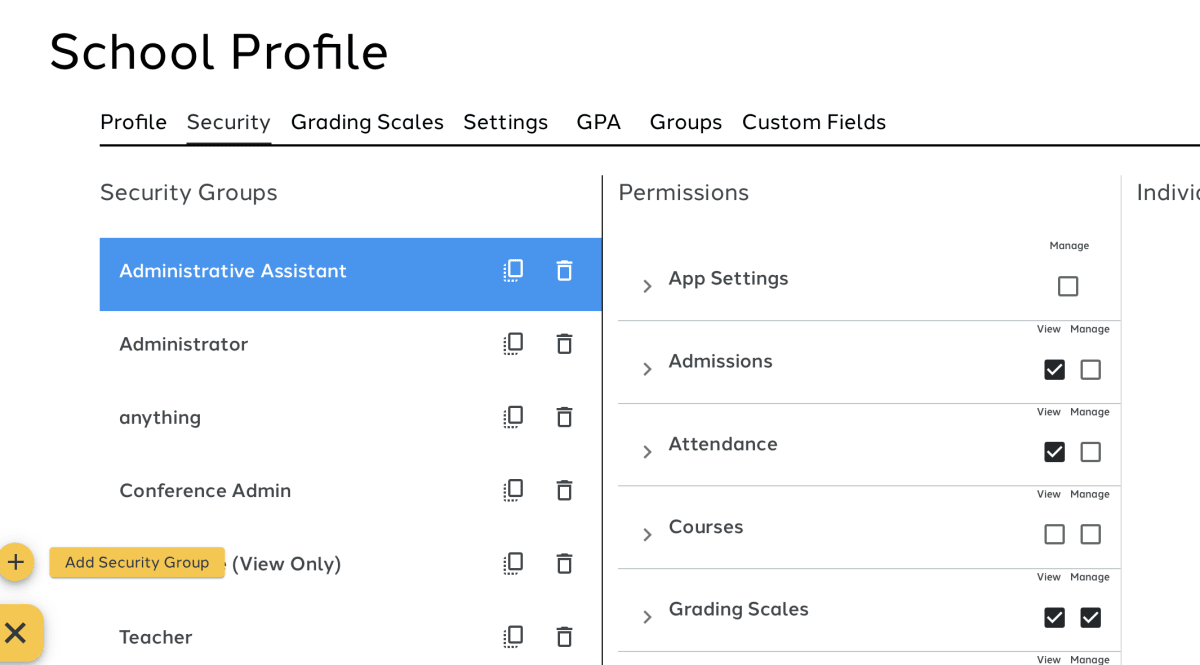Expand the Attendance permissions section
Screen dimensions: 1200x665
click(x=647, y=452)
